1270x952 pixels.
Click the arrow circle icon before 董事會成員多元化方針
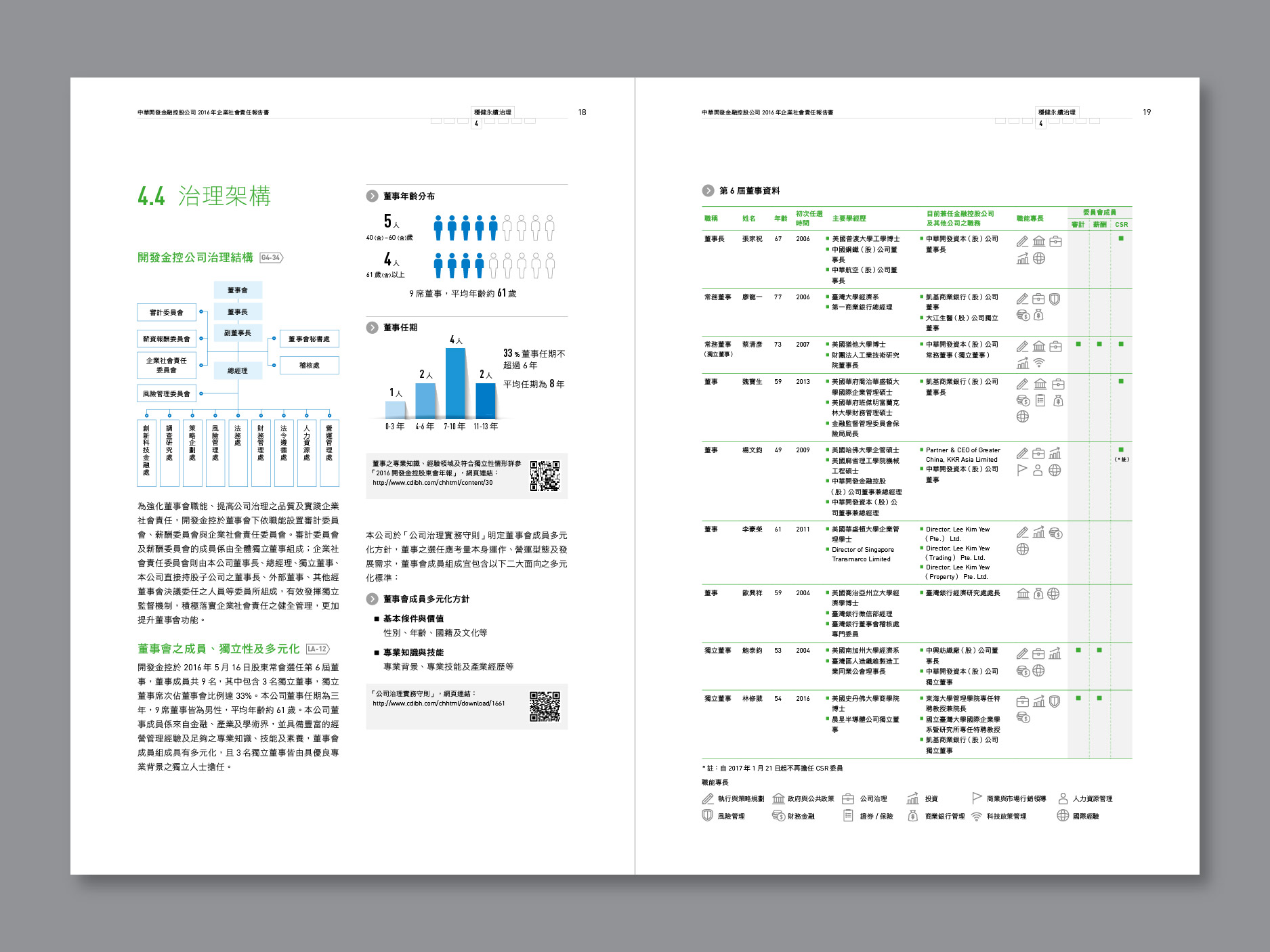point(372,599)
